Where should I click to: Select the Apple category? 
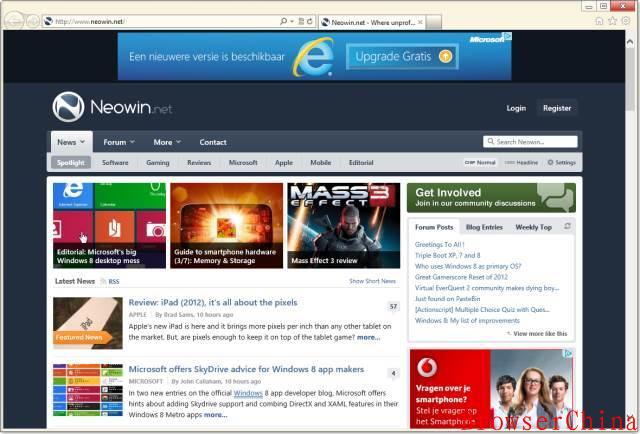tap(284, 162)
